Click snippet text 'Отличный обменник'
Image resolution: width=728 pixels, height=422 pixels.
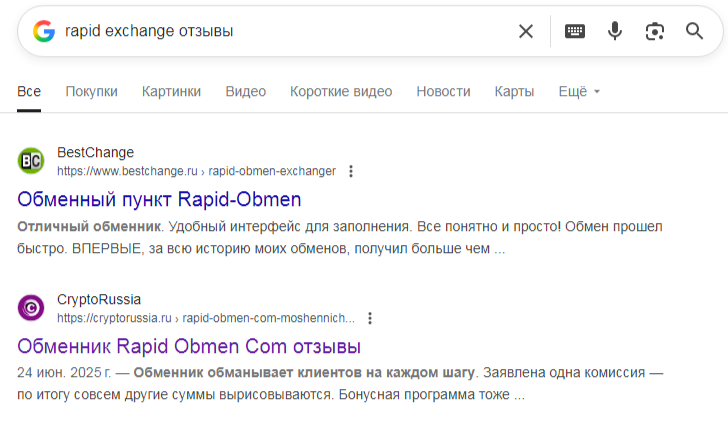pyautogui.click(x=89, y=227)
